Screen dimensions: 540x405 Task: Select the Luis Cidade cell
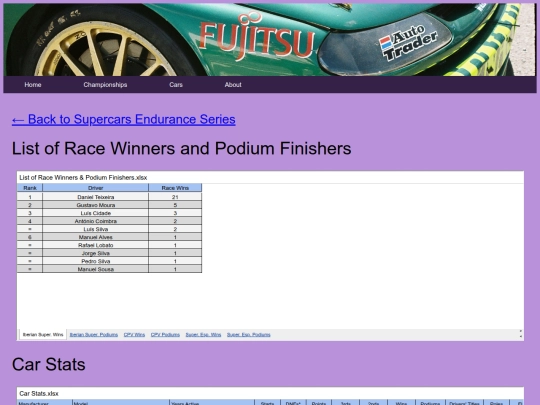click(96, 213)
